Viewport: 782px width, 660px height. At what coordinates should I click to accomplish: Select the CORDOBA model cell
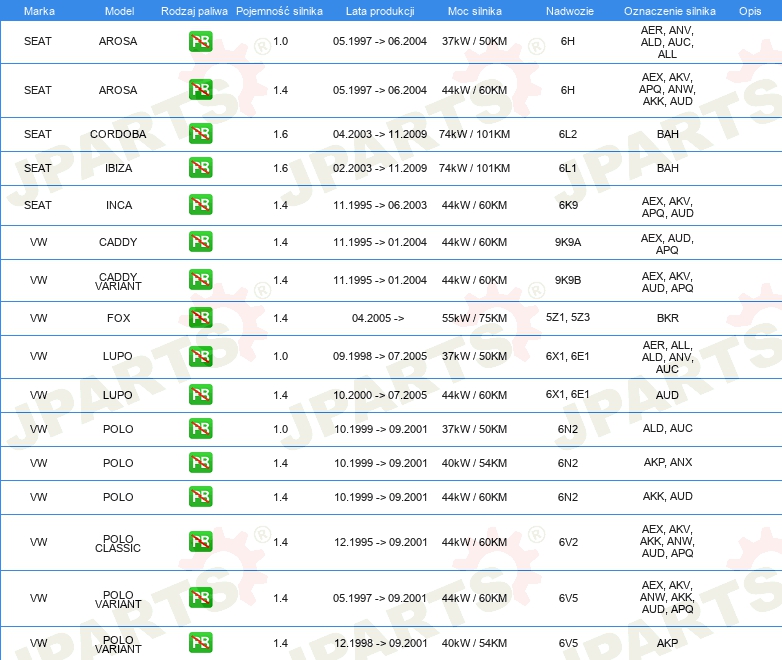(118, 134)
